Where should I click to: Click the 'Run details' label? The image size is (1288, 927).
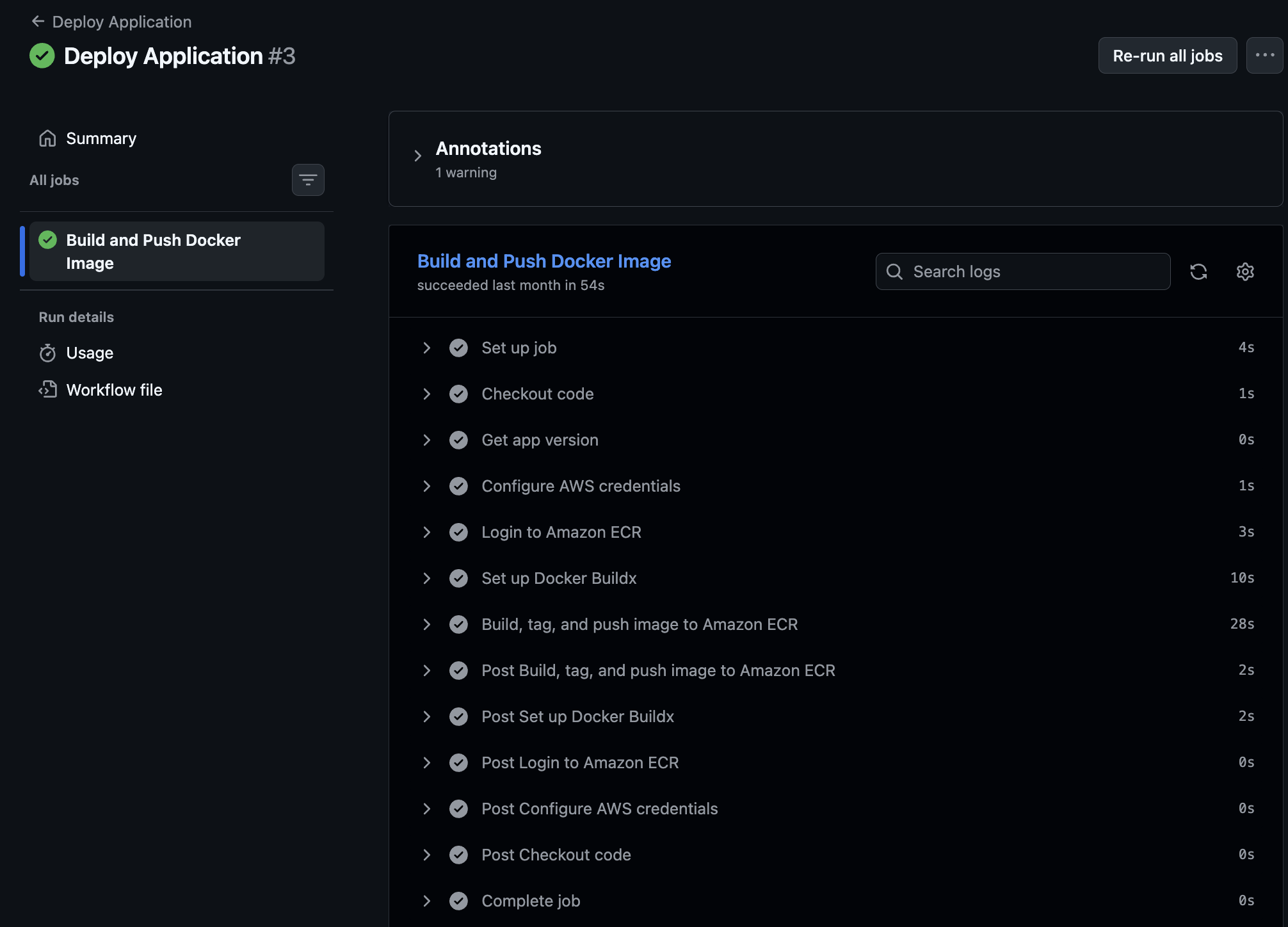pyautogui.click(x=76, y=317)
